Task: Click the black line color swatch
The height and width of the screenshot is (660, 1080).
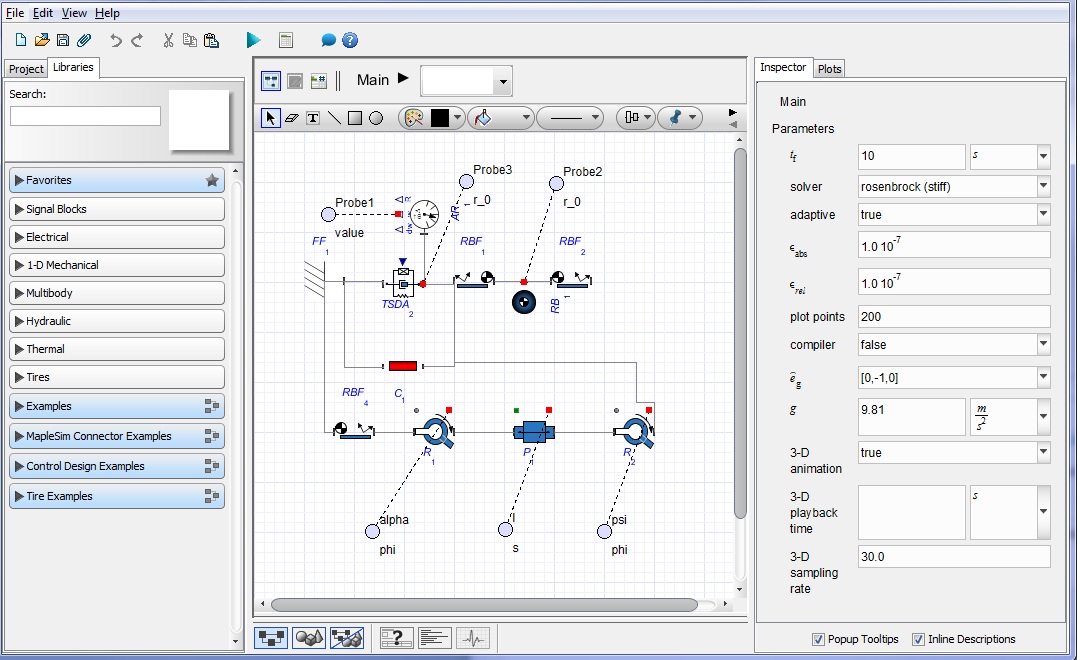Action: pos(440,118)
